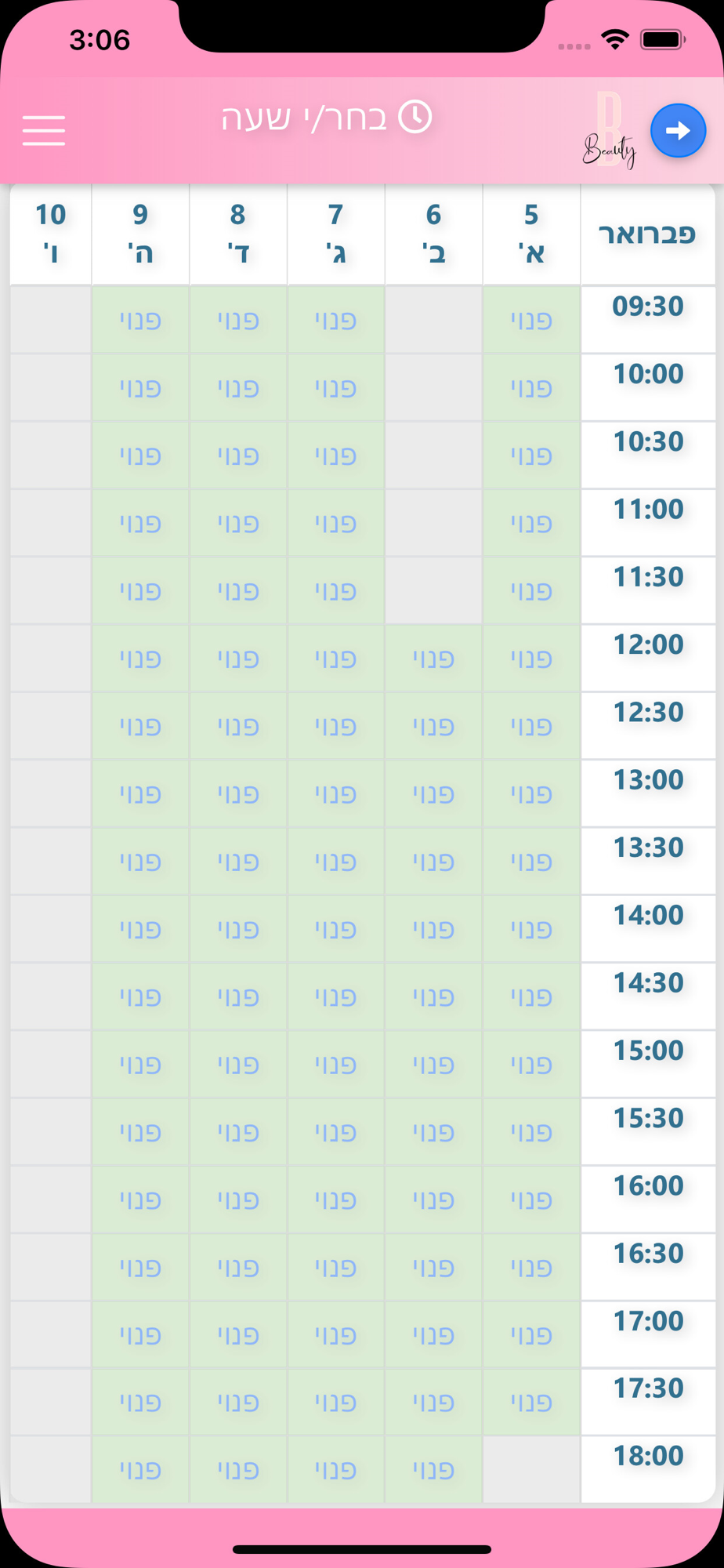Choose 18:00 slot on Tuesday 7
Viewport: 724px width, 1568px height.
point(335,1469)
